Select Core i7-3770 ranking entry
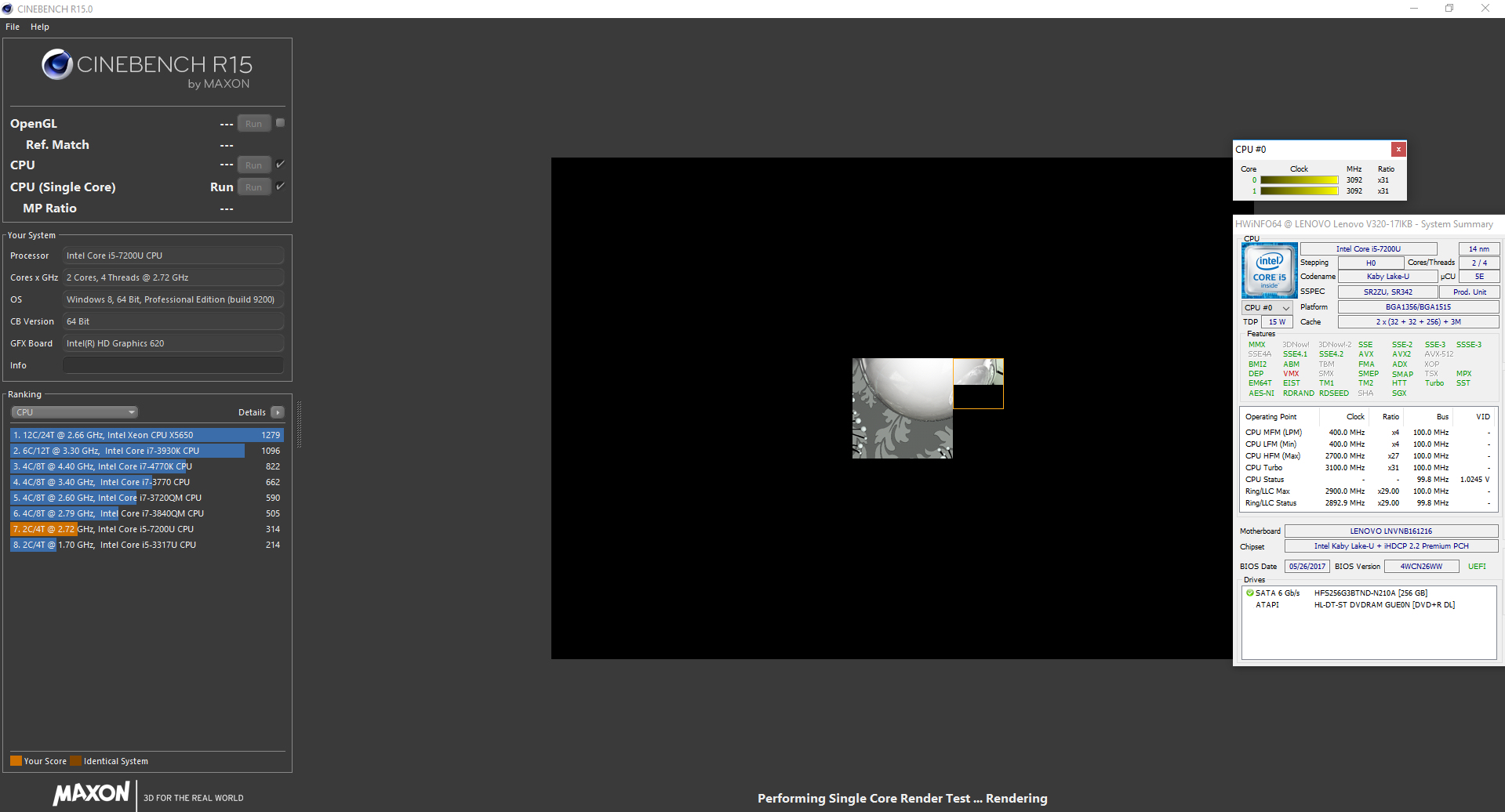 (x=147, y=482)
